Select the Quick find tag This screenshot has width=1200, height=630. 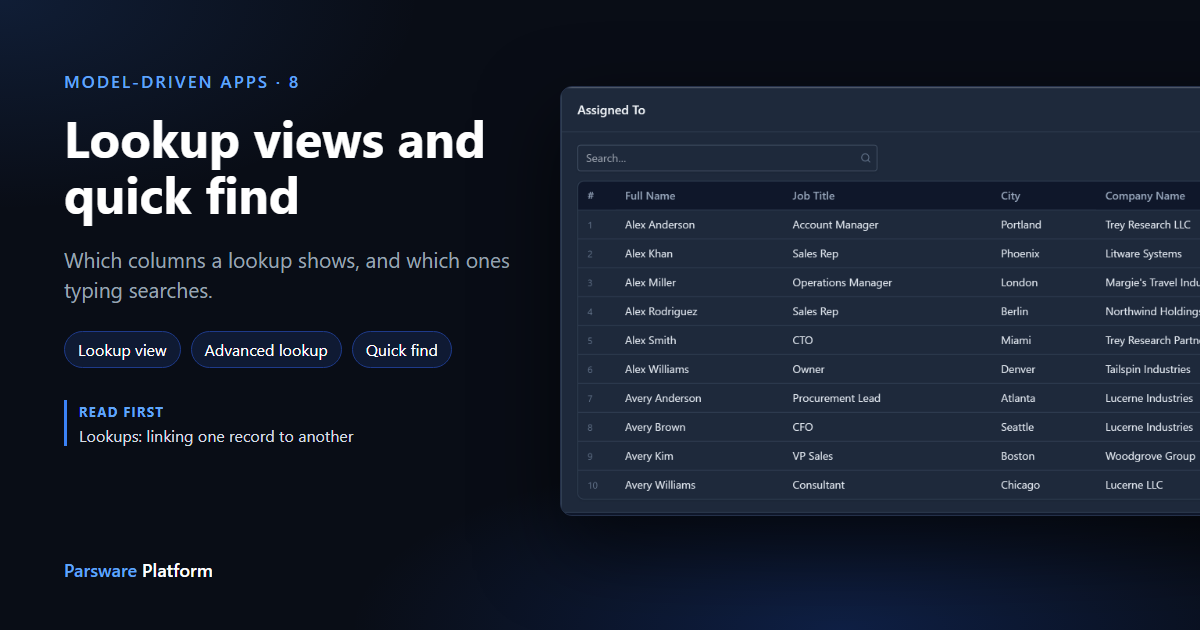[402, 350]
